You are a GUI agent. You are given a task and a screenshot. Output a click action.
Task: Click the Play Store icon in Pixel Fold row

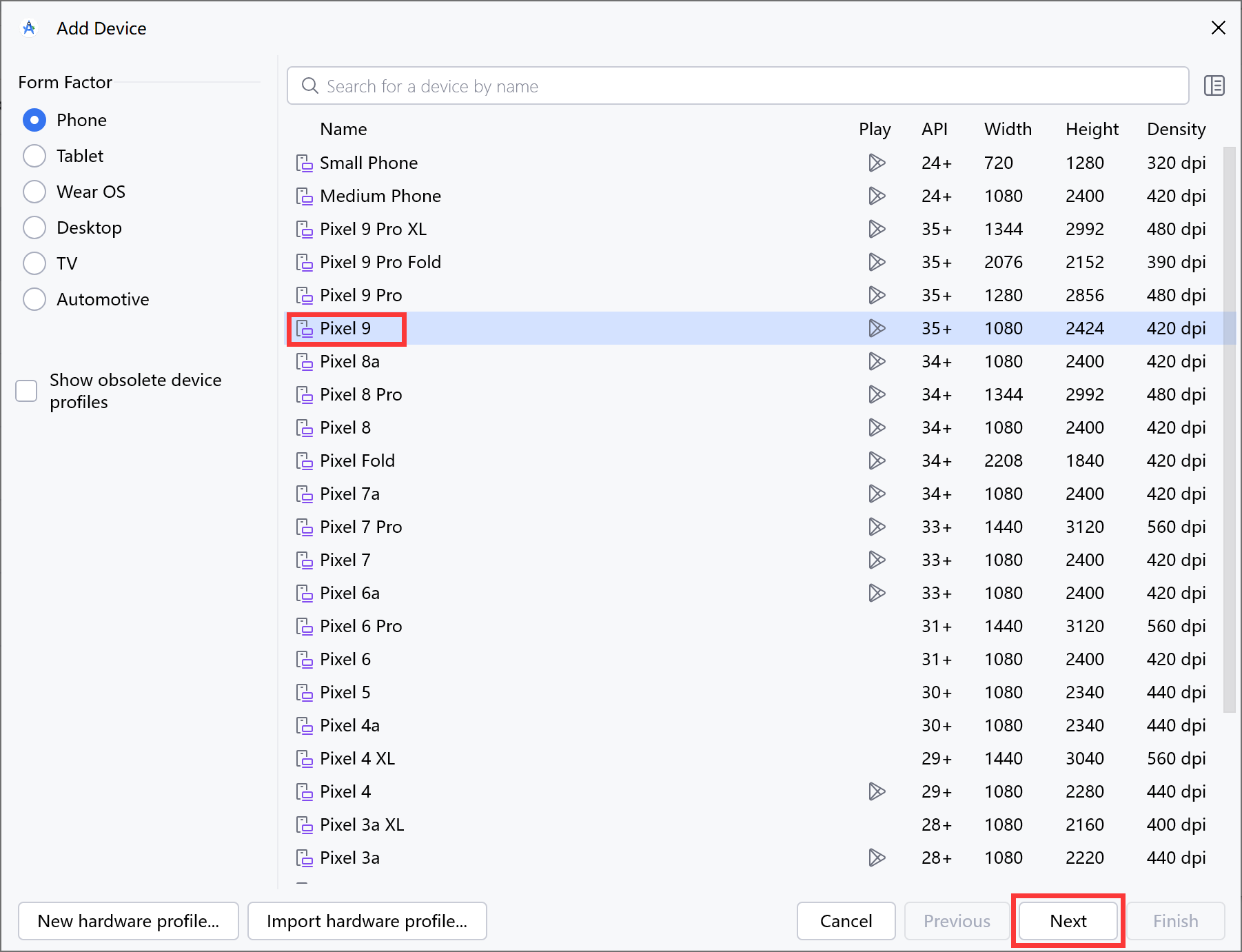(x=876, y=460)
